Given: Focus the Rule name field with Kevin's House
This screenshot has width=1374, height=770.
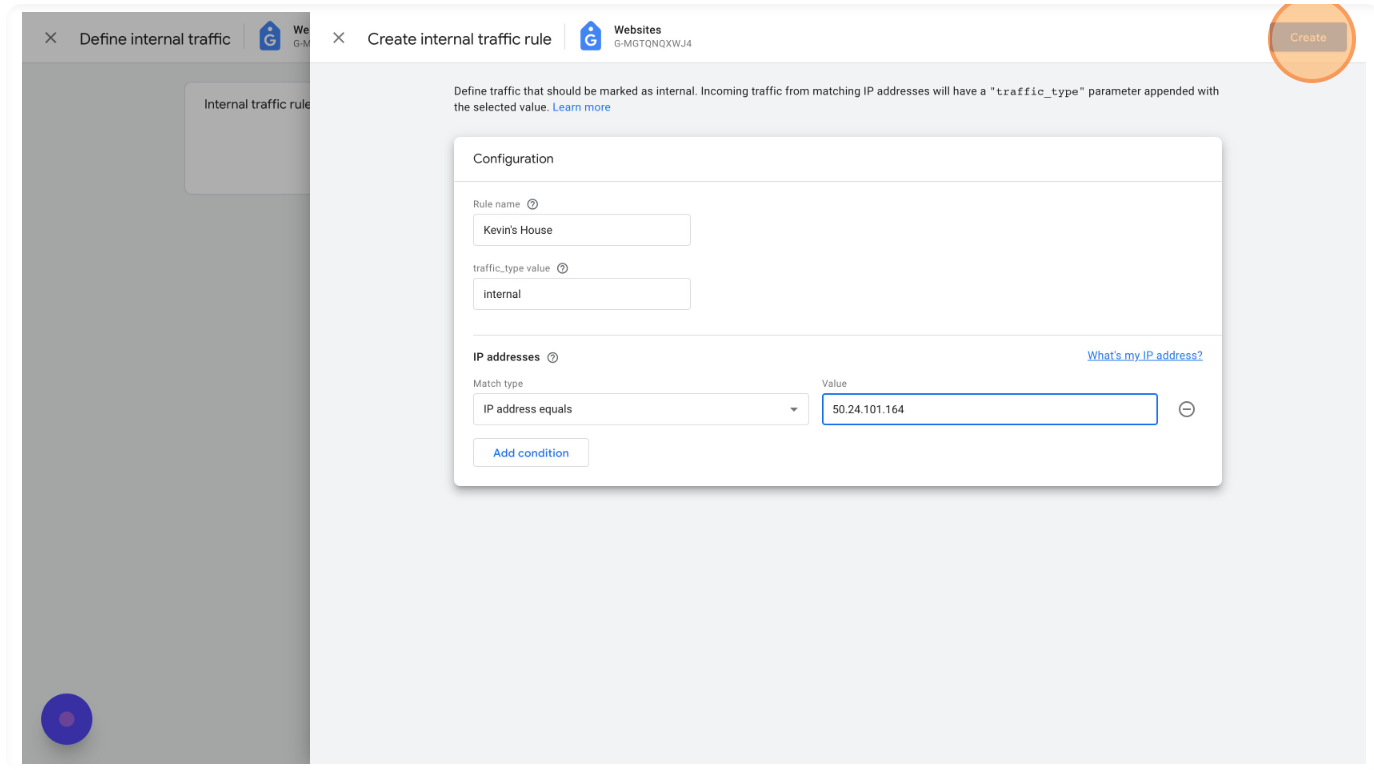Looking at the screenshot, I should pyautogui.click(x=581, y=230).
